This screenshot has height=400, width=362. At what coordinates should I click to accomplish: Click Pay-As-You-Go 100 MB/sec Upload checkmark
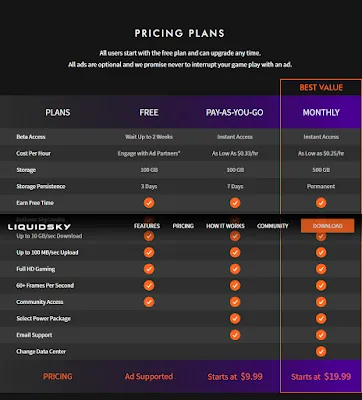point(235,252)
